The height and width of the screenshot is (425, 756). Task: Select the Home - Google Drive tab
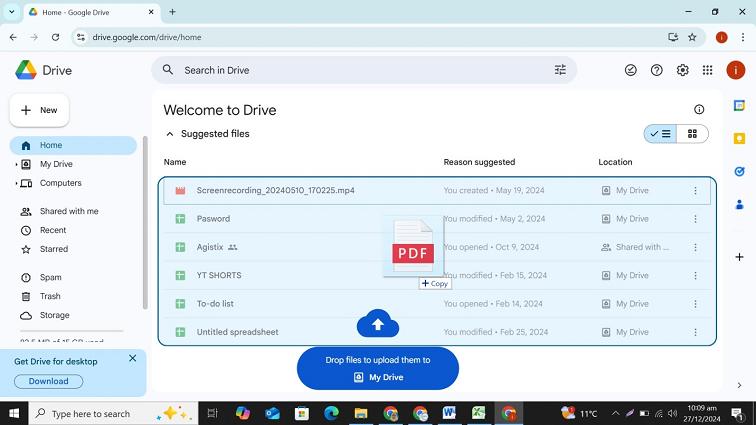(x=91, y=12)
